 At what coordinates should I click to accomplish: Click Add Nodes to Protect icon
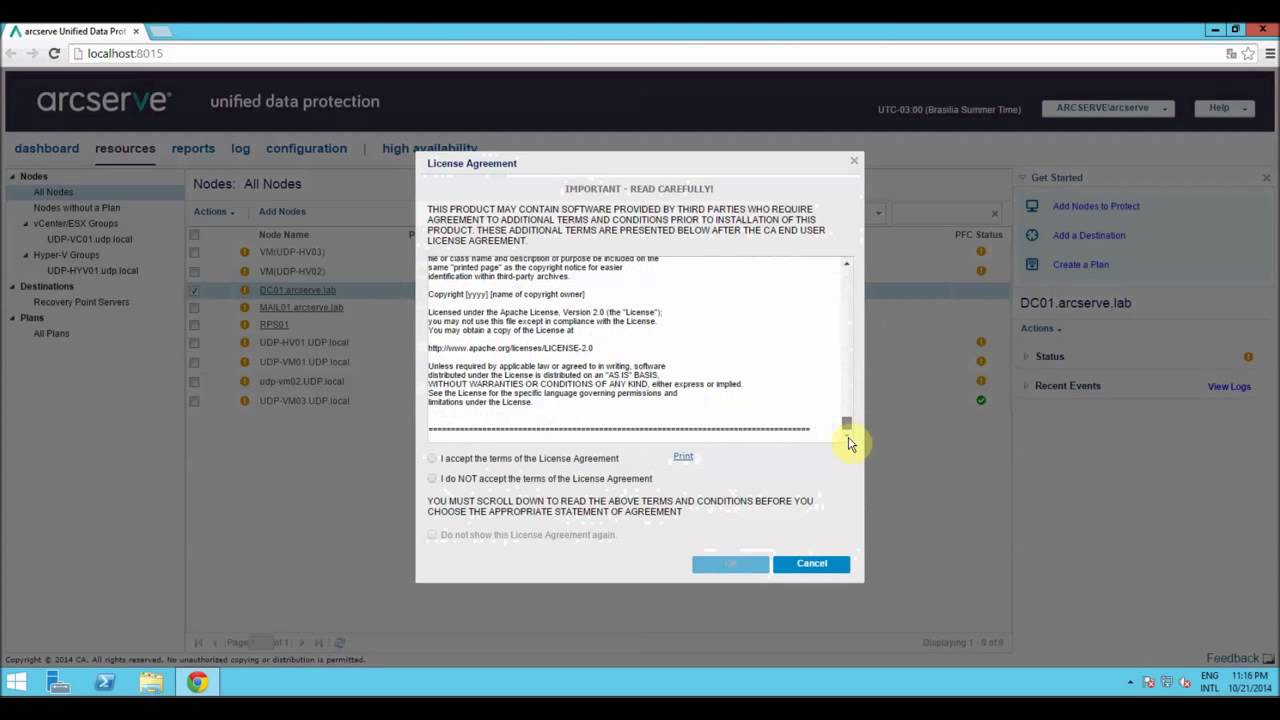1032,206
